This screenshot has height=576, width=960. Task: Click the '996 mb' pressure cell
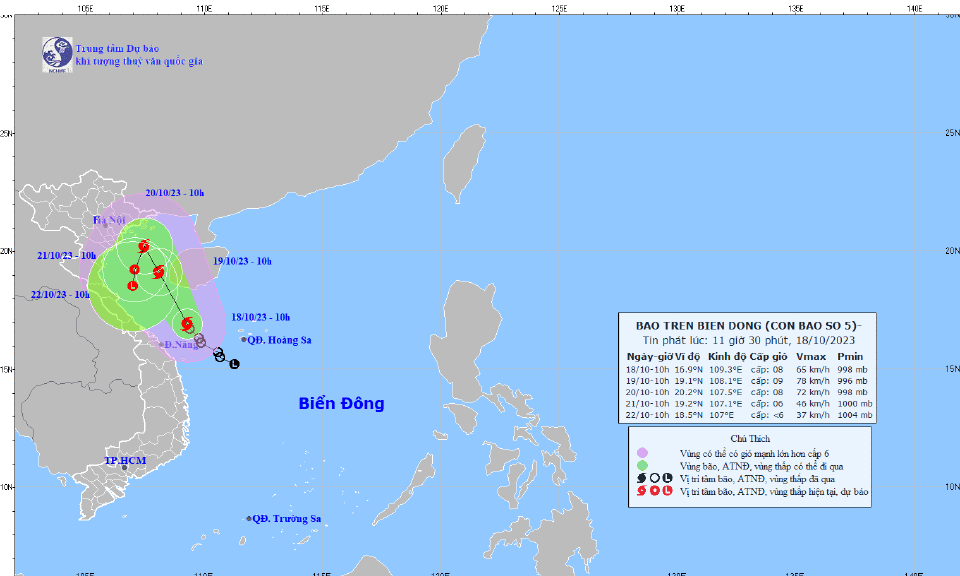click(x=852, y=381)
